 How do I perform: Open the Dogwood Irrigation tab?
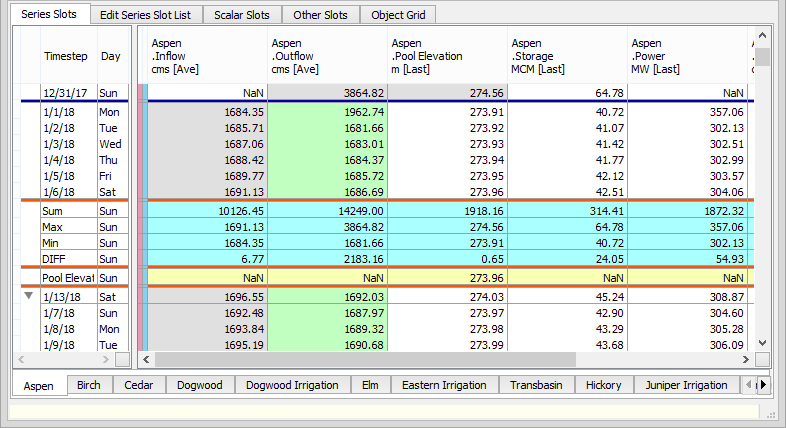pos(293,385)
